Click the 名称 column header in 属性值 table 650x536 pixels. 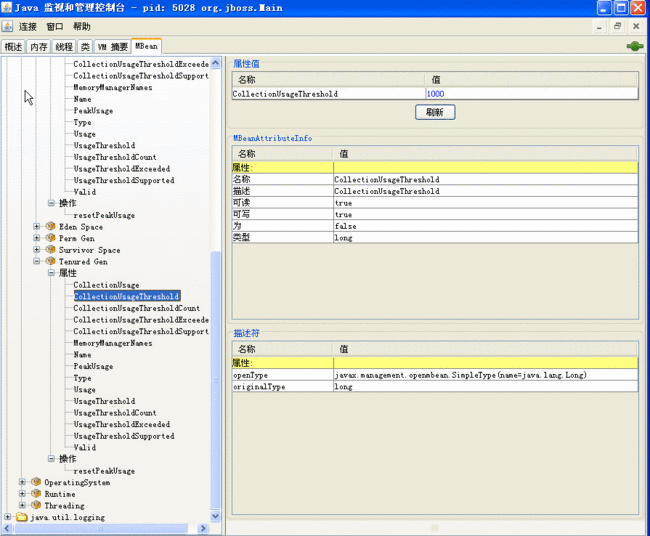(328, 79)
